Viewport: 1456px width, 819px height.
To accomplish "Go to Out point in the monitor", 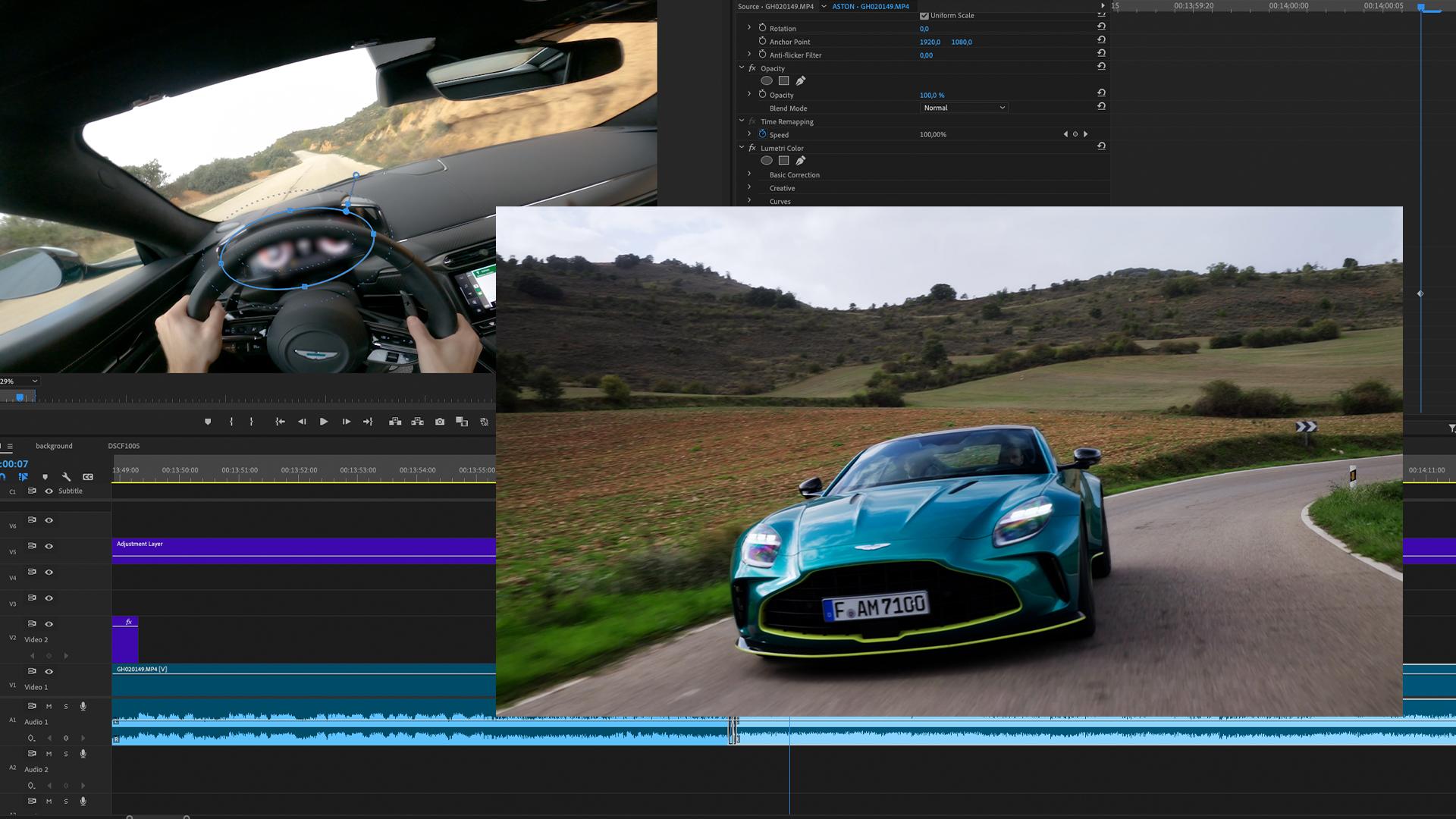I will pyautogui.click(x=368, y=422).
